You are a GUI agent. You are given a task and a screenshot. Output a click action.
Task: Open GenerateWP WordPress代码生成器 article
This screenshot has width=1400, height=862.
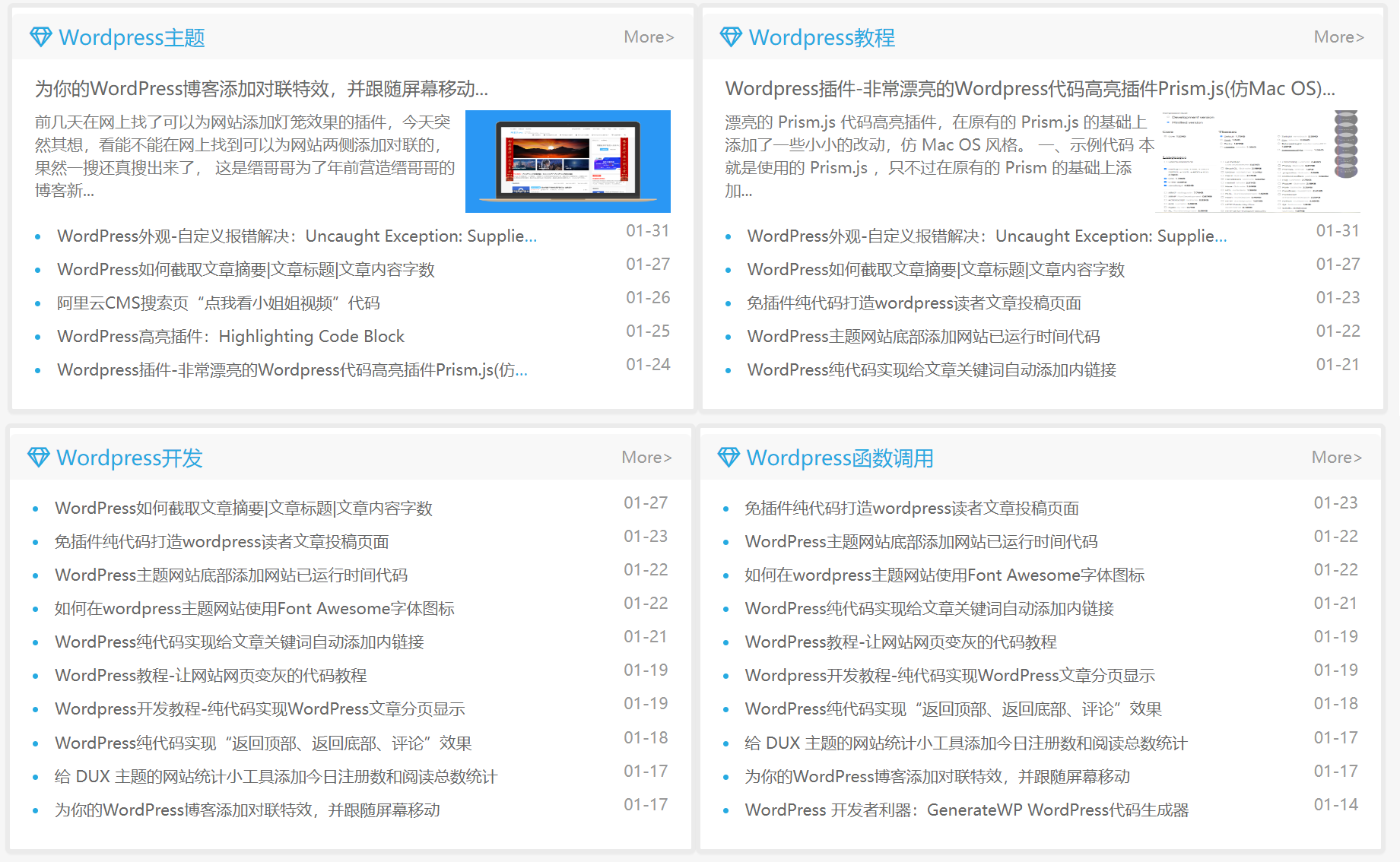pos(967,810)
